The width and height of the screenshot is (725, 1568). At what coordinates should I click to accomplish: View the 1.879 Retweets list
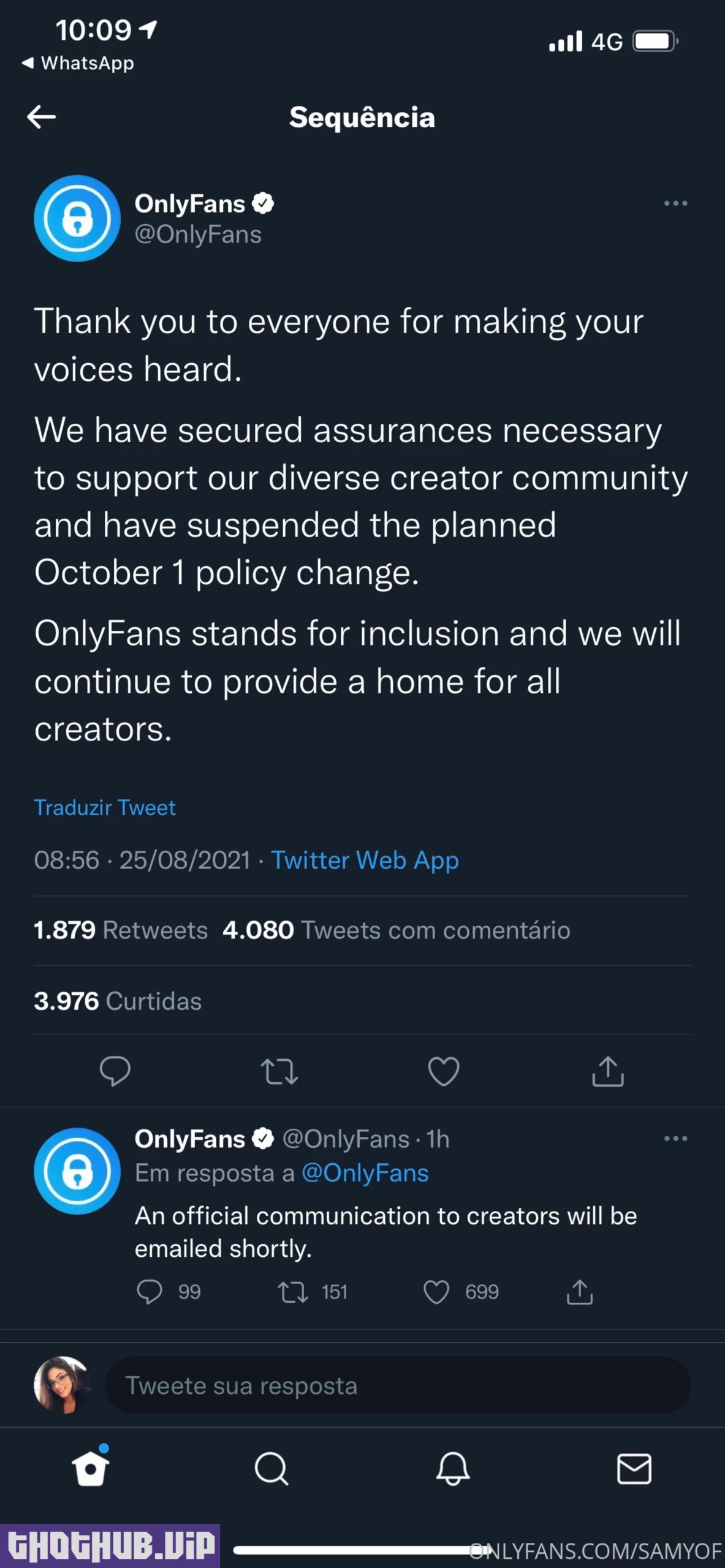(x=121, y=930)
